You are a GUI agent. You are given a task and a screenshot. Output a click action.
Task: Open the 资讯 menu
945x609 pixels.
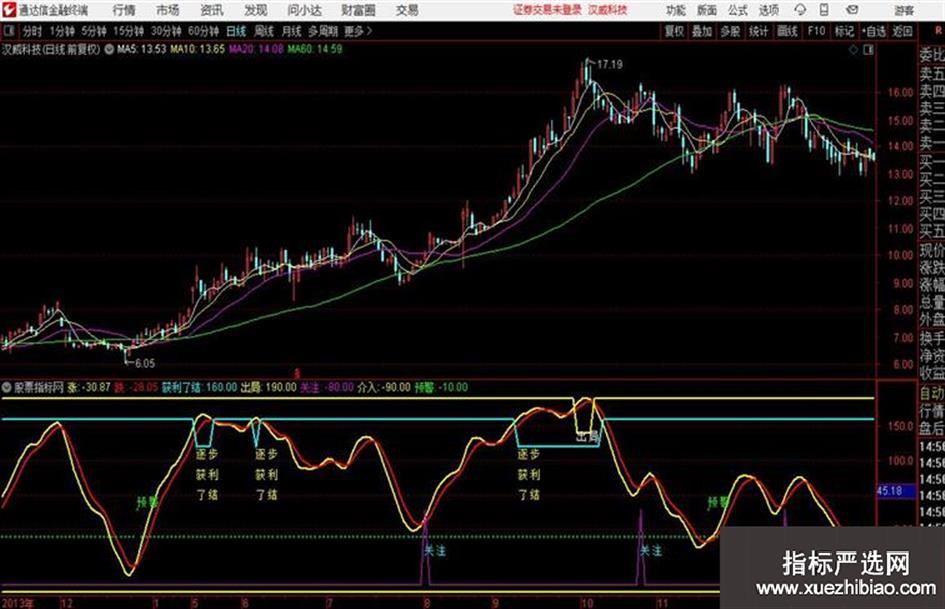[x=212, y=10]
